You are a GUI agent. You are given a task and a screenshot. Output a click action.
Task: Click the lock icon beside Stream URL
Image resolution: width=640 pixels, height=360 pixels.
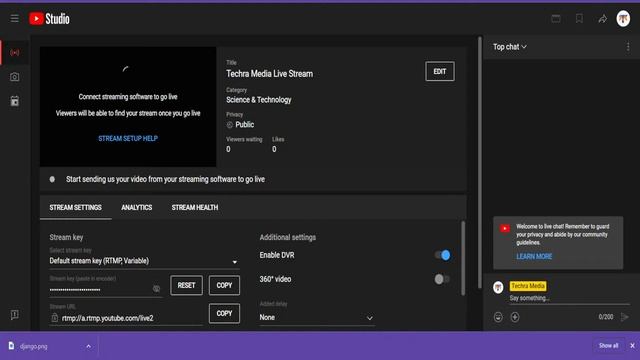pyautogui.click(x=55, y=318)
